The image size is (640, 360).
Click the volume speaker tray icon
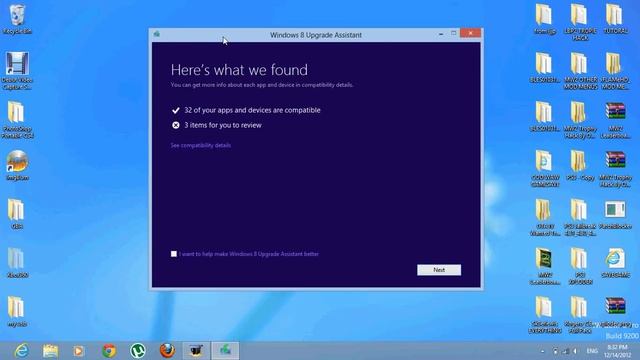[575, 351]
